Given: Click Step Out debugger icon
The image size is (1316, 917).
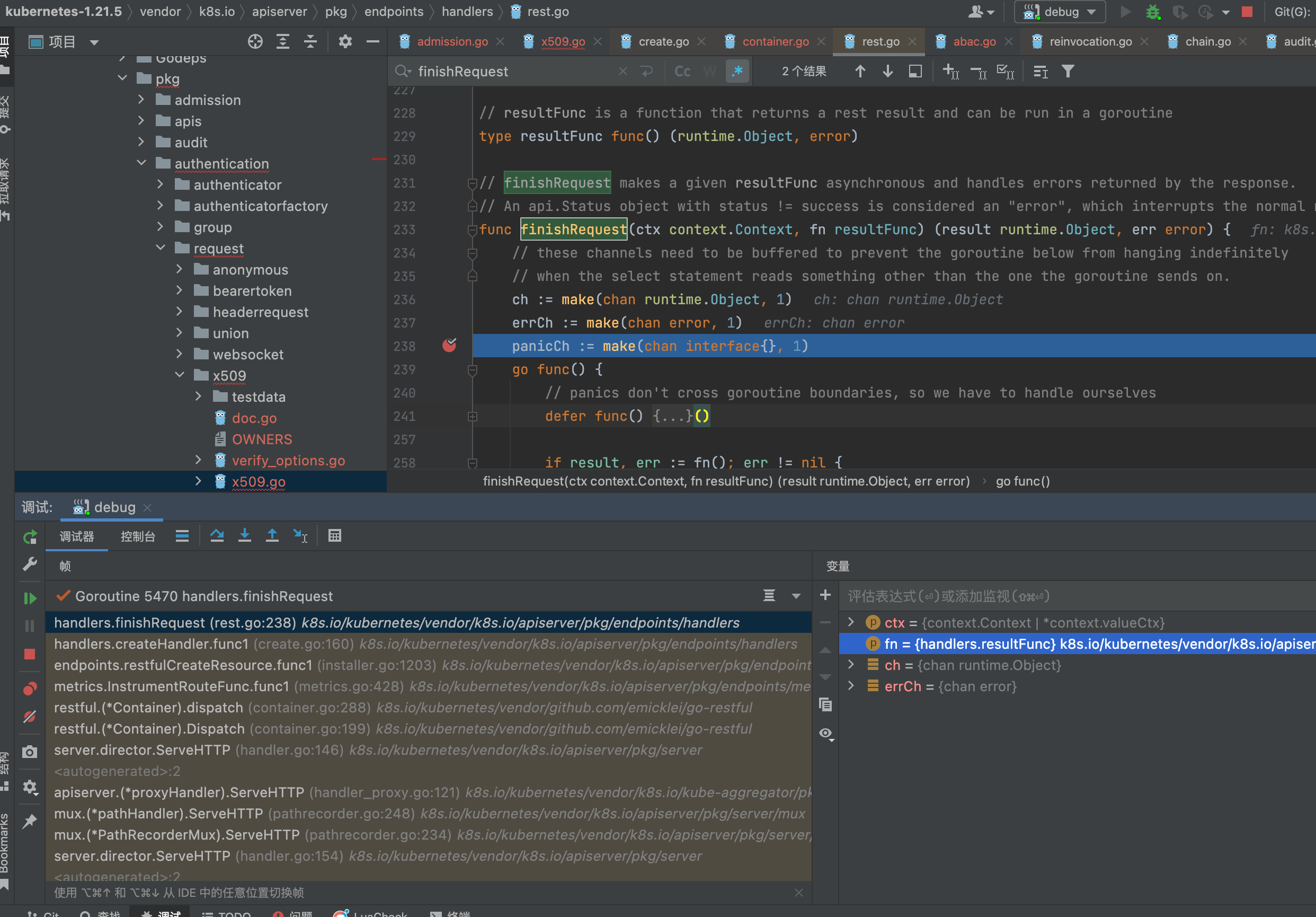Looking at the screenshot, I should coord(272,536).
